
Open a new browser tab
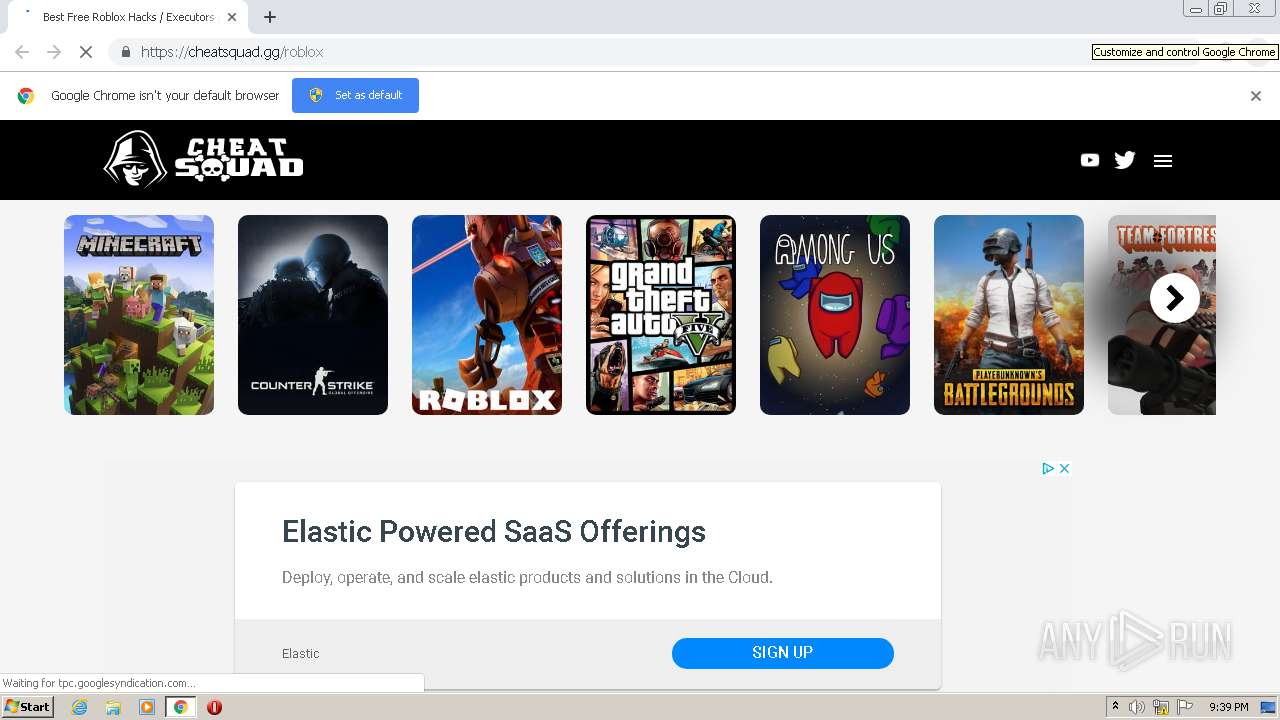(x=270, y=17)
